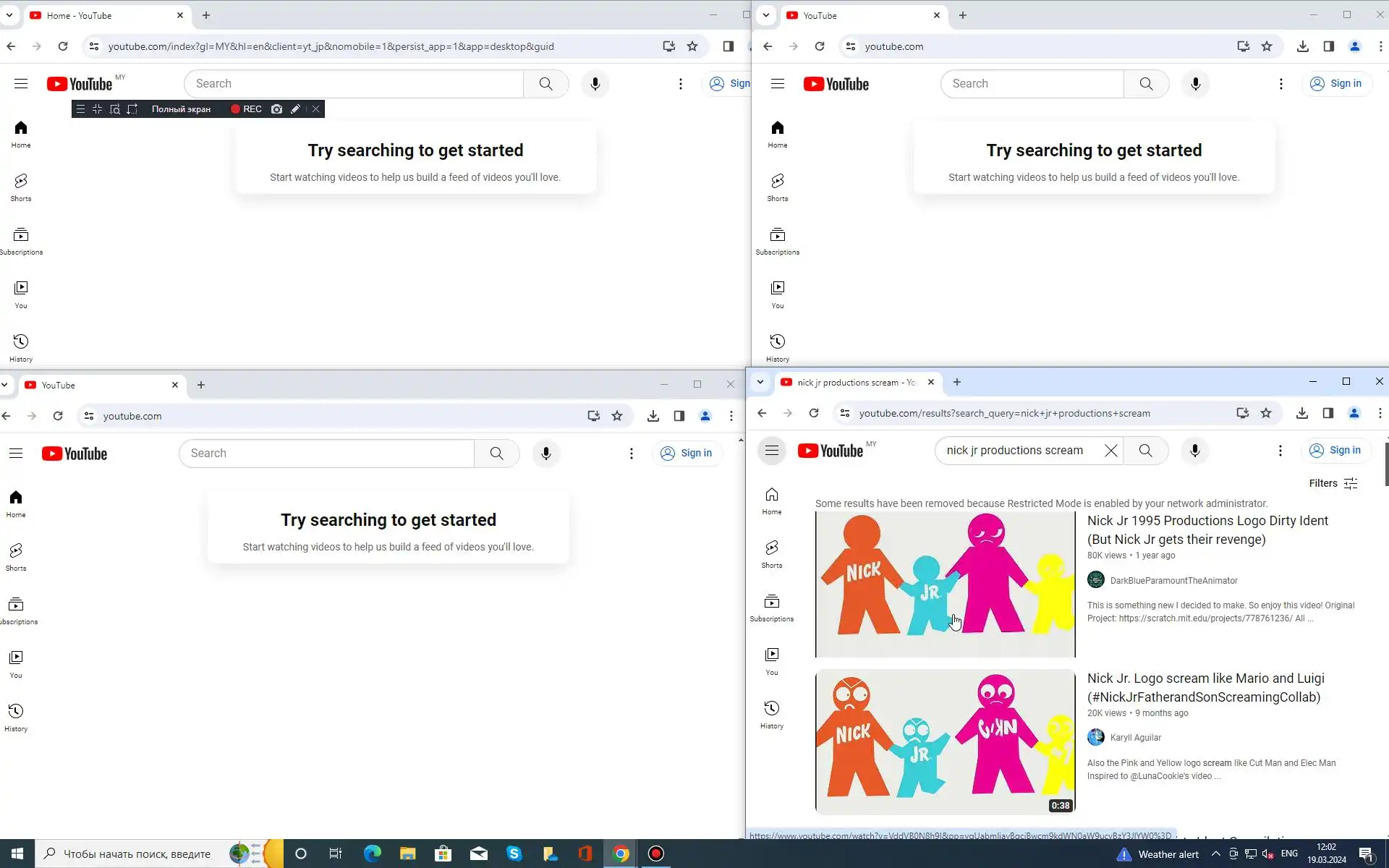The image size is (1389, 868).
Task: Open the 'Nick Jr. Logo scream like Mario' thumbnail
Action: (x=945, y=741)
